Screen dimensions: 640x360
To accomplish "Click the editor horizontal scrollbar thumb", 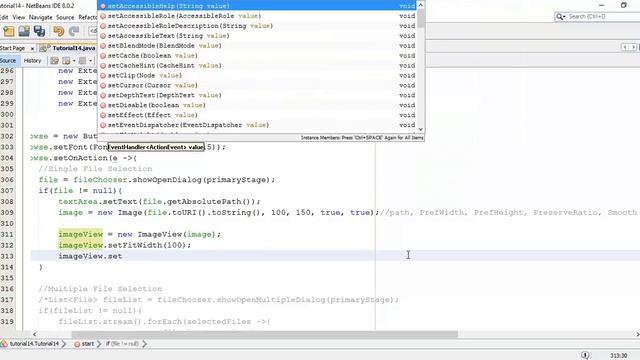I will tap(264, 334).
